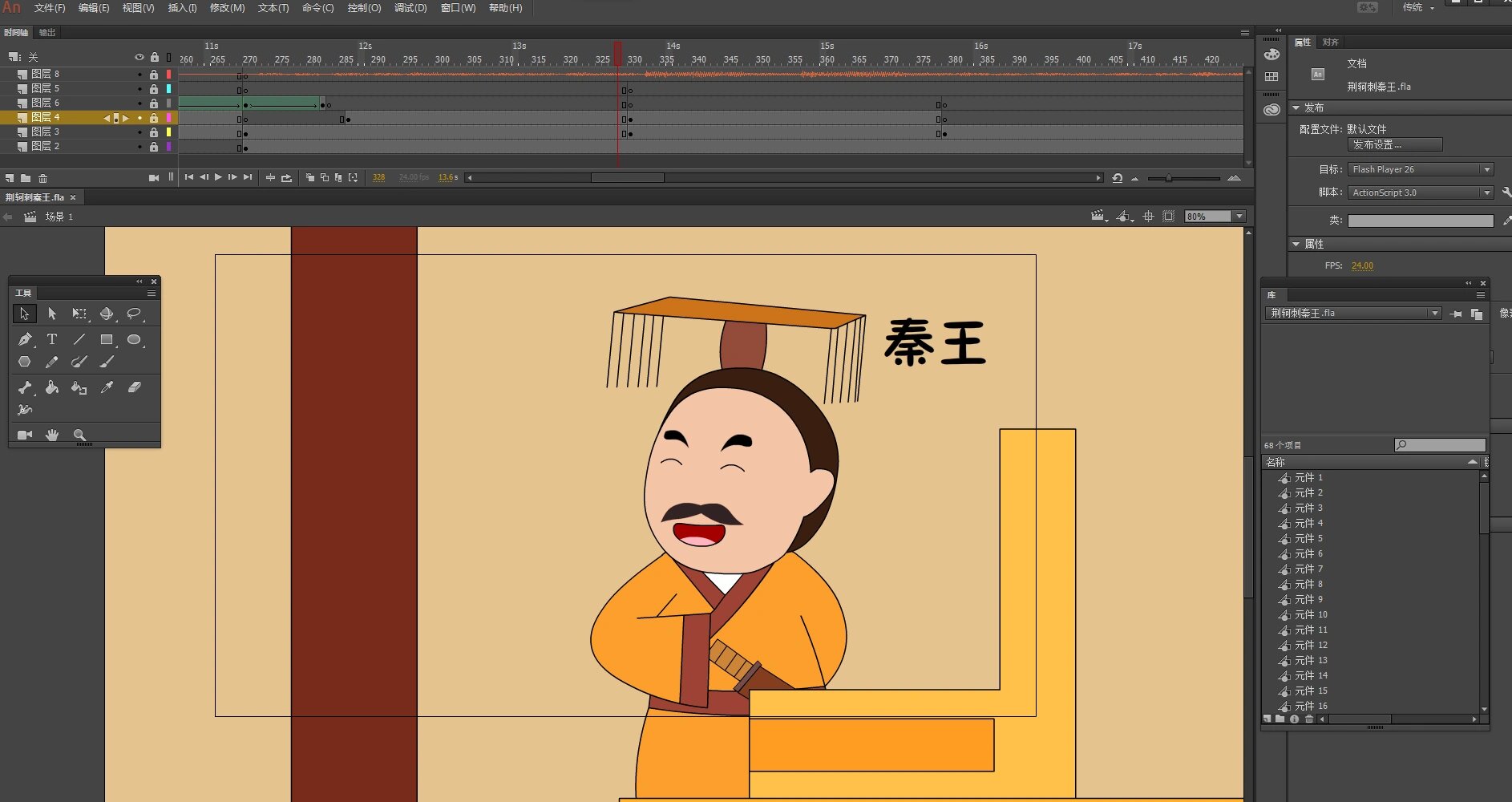Activate the Pen tool

coord(24,339)
